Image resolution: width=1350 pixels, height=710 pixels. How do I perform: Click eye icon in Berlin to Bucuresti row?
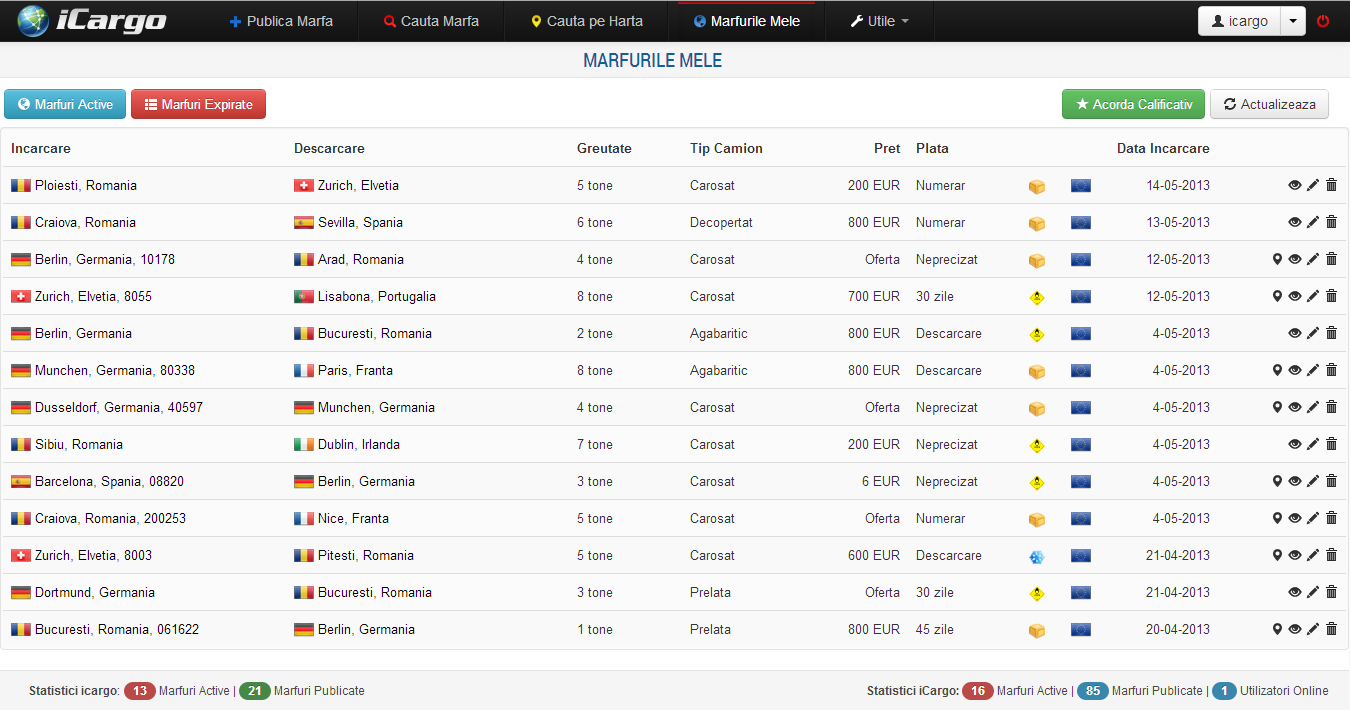pos(1295,333)
